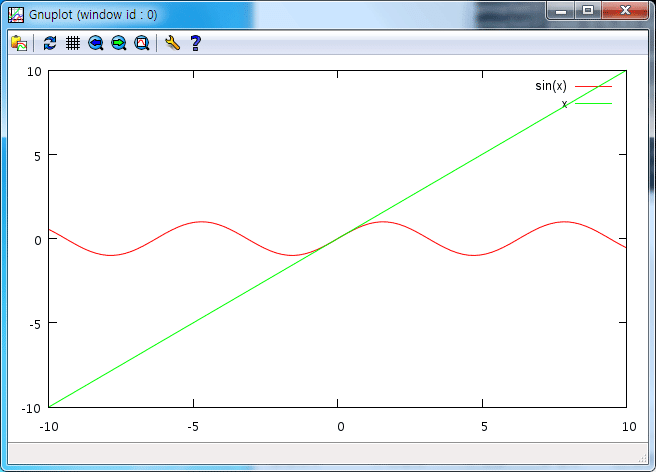Minimize the Gnuplot window
656x472 pixels.
pos(561,10)
